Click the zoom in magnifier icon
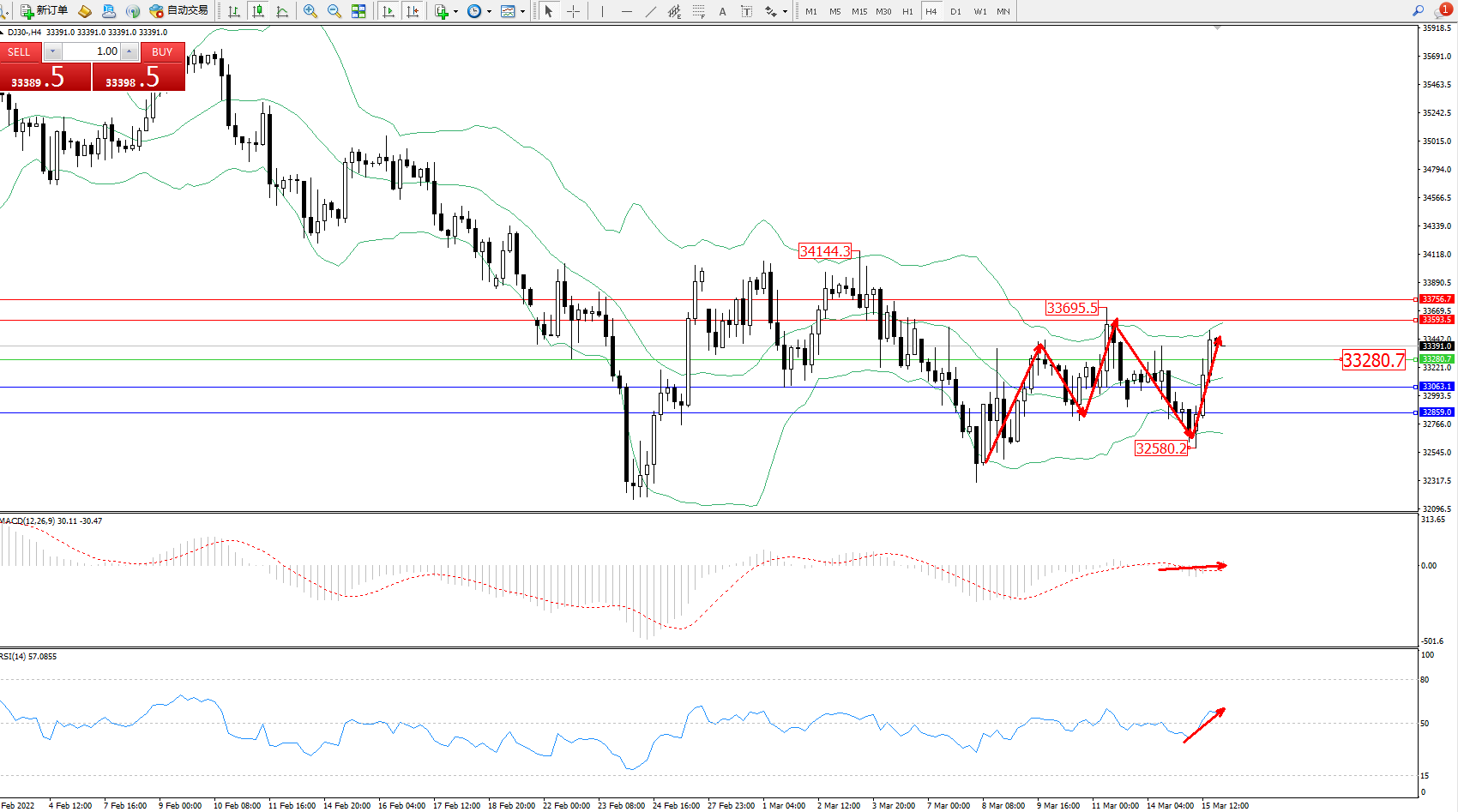The image size is (1458, 812). [310, 11]
